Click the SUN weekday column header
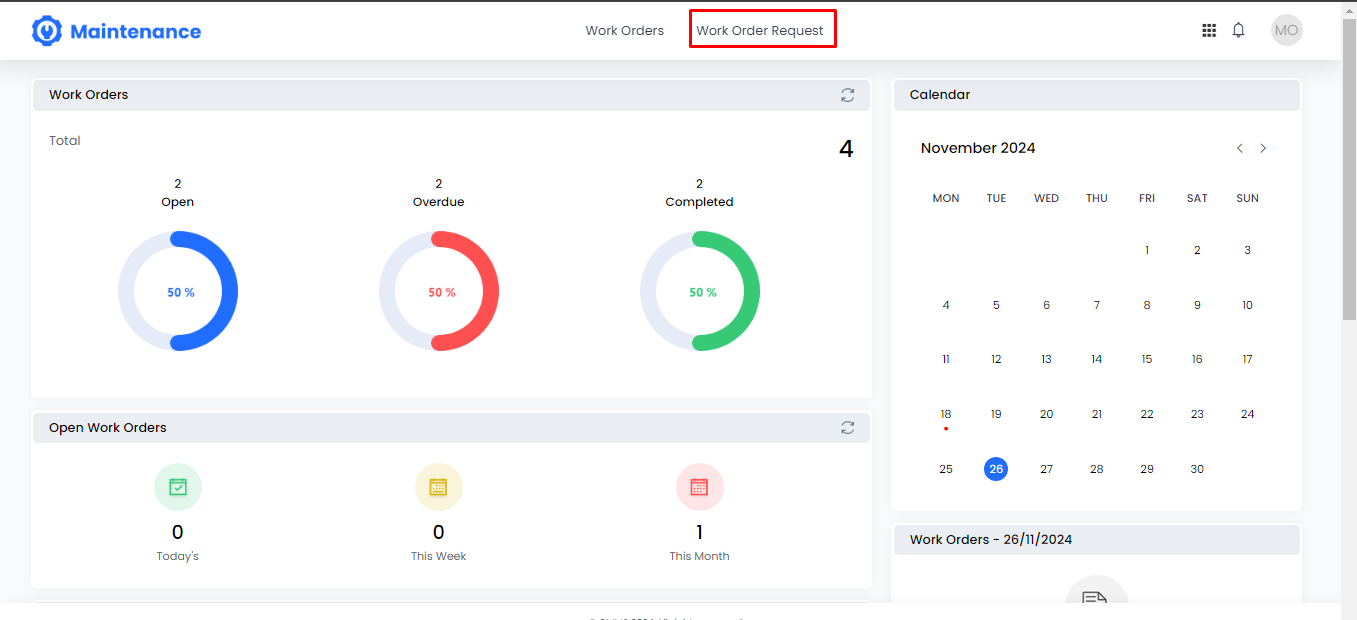1357x620 pixels. pyautogui.click(x=1247, y=198)
